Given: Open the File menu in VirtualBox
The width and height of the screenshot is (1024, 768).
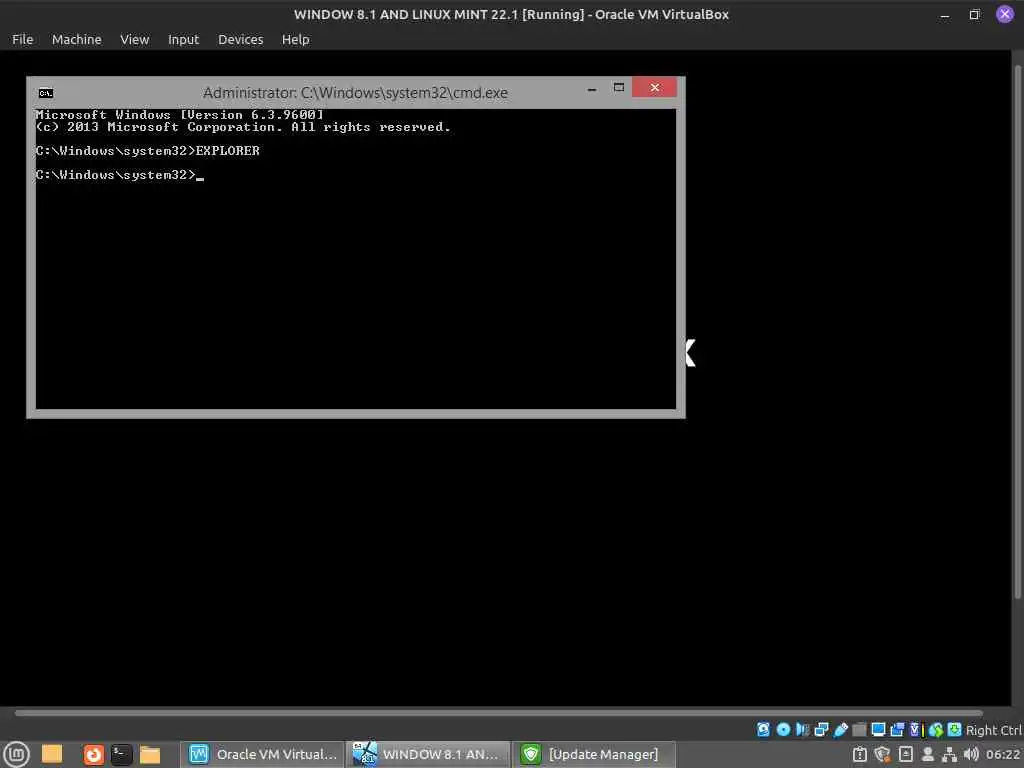Looking at the screenshot, I should point(22,40).
